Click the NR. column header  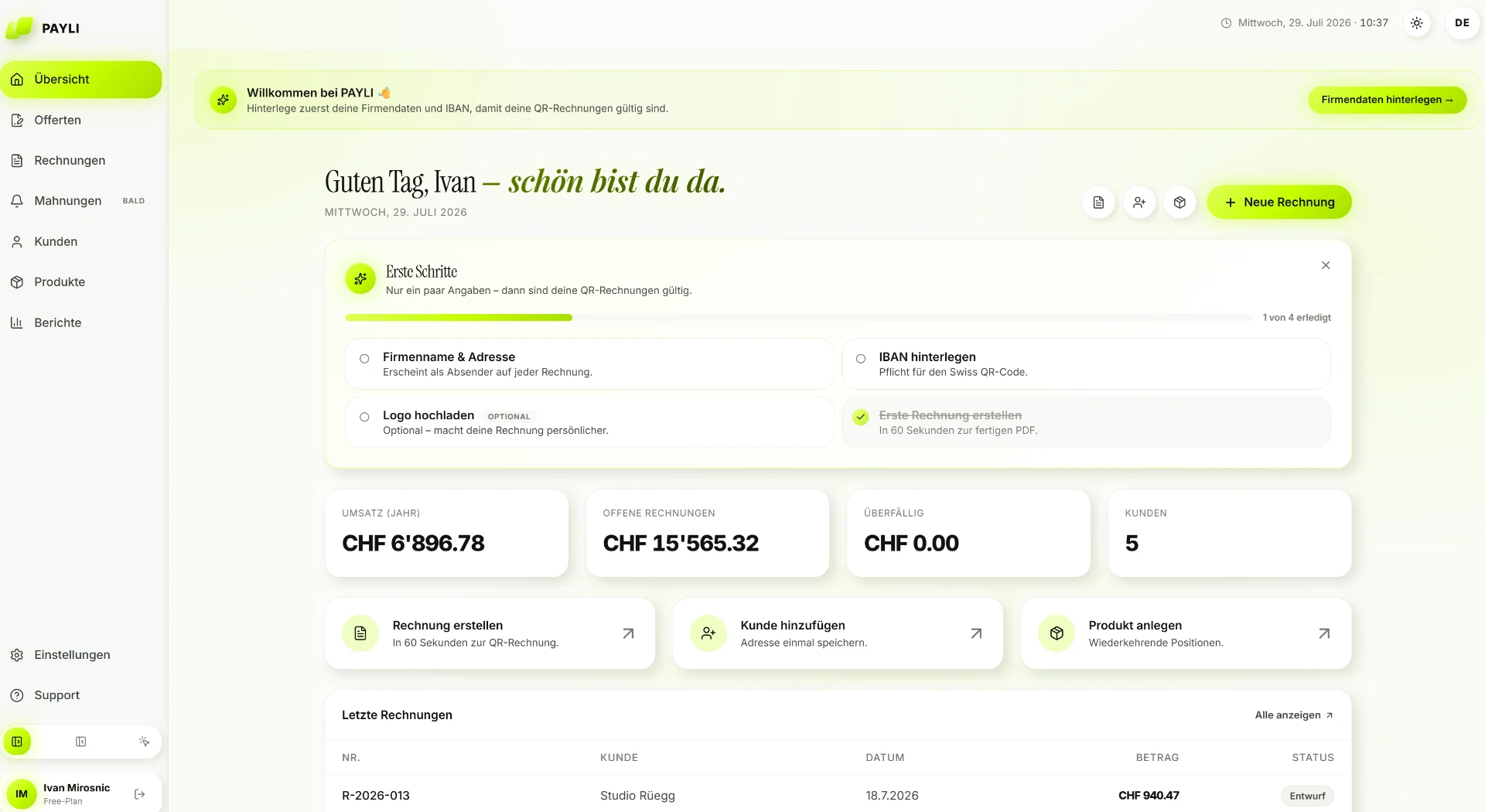(x=351, y=758)
